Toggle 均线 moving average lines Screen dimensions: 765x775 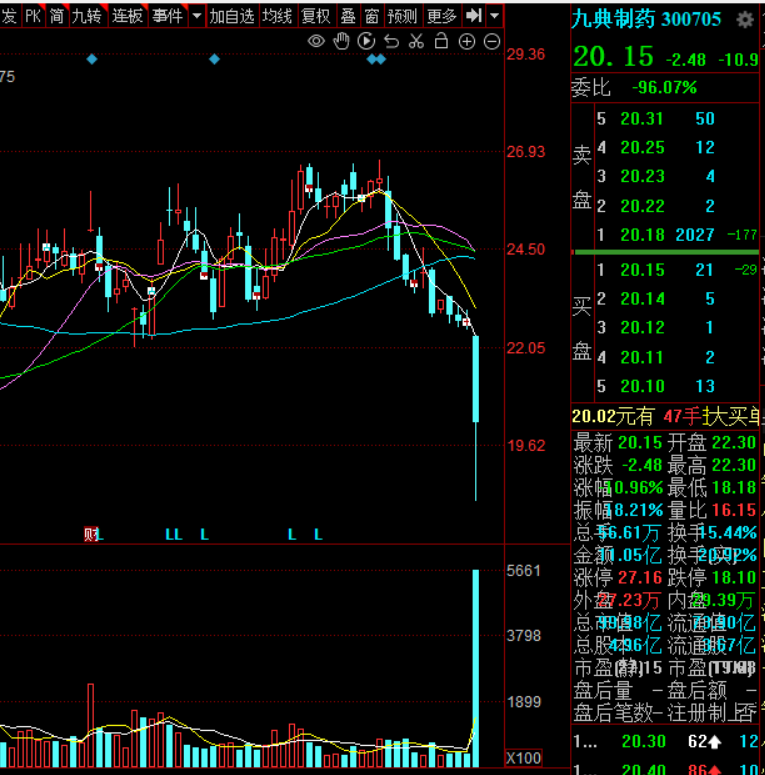[277, 16]
